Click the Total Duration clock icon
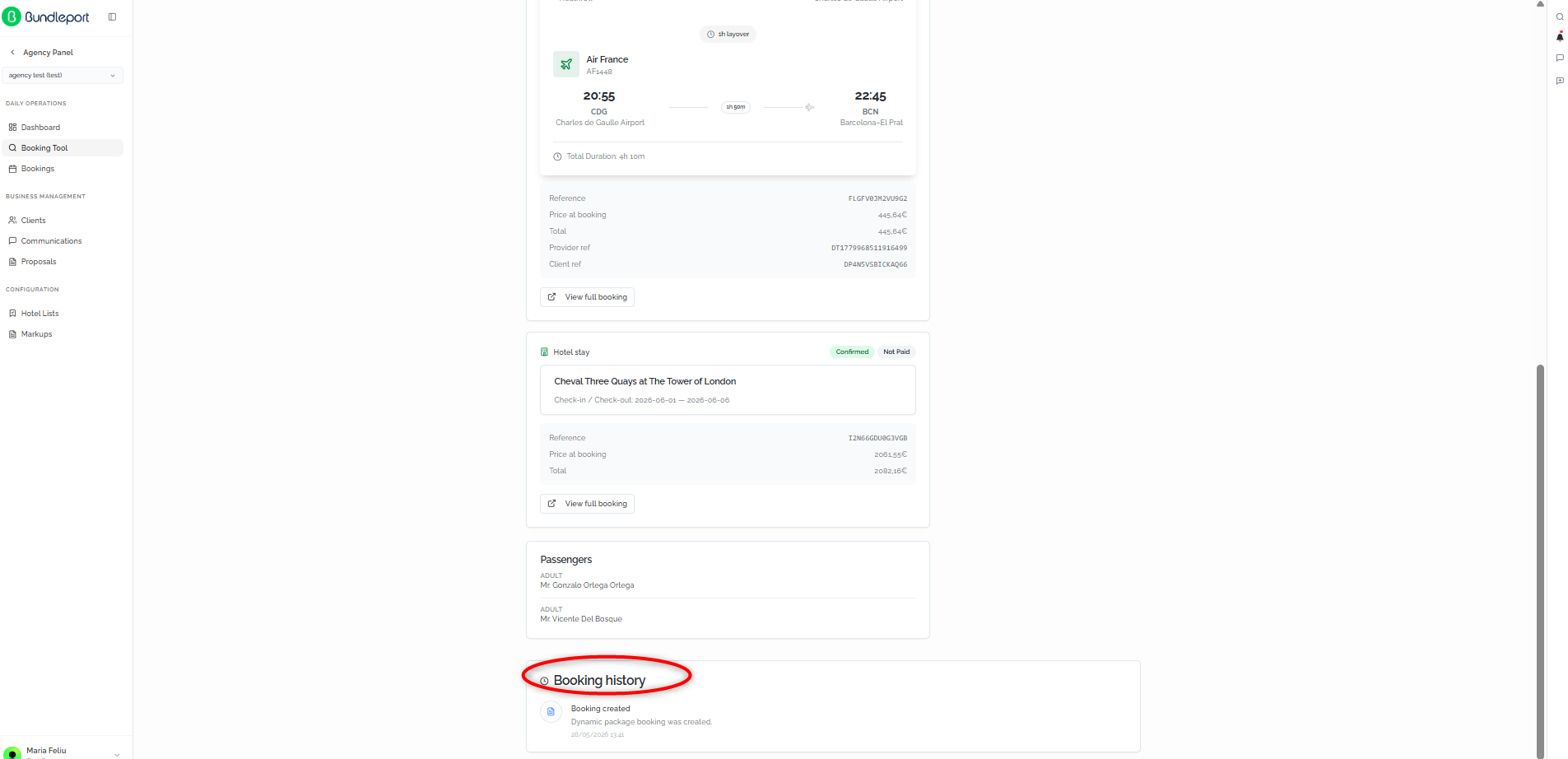 pos(557,156)
